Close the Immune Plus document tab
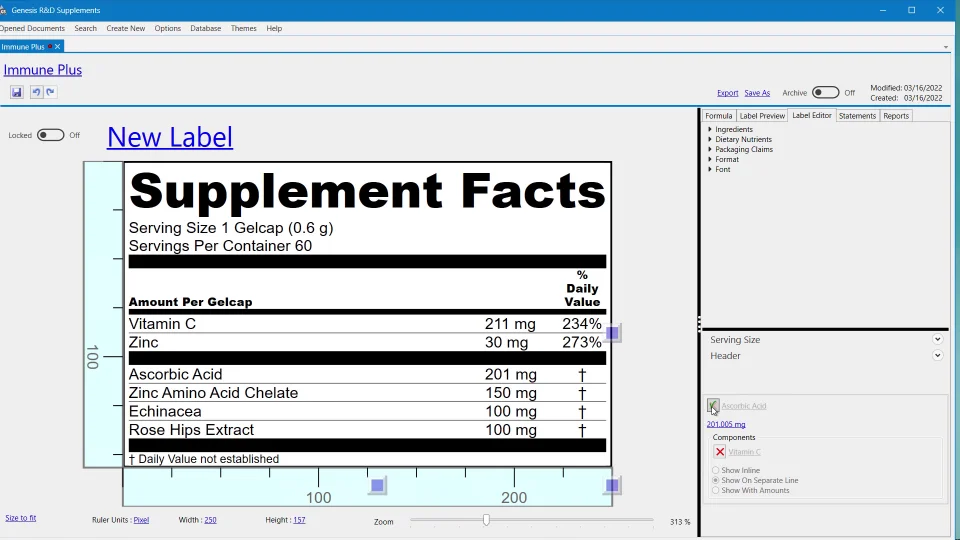The width and height of the screenshot is (960, 540). click(x=58, y=47)
